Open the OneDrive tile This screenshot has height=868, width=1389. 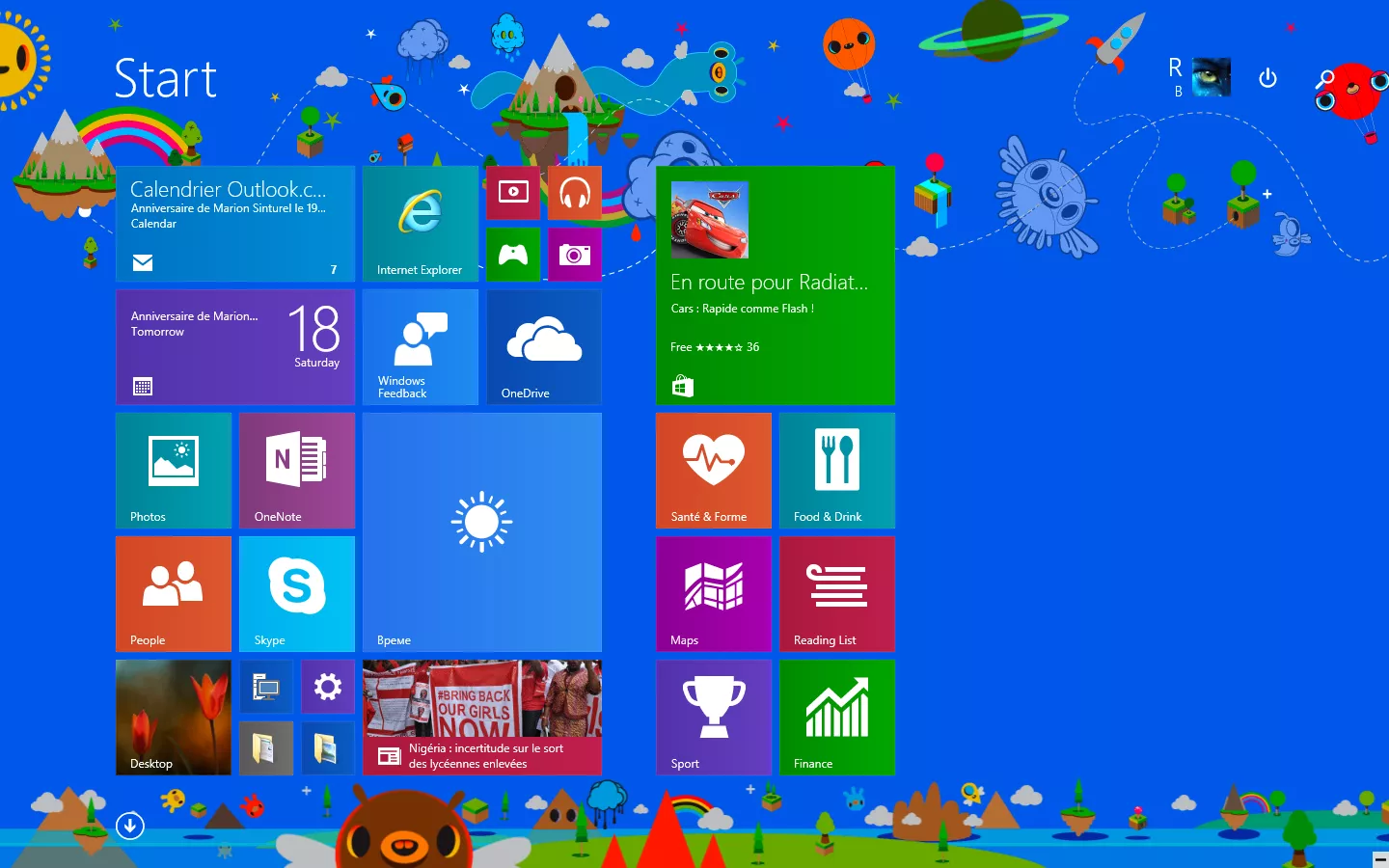(x=544, y=347)
